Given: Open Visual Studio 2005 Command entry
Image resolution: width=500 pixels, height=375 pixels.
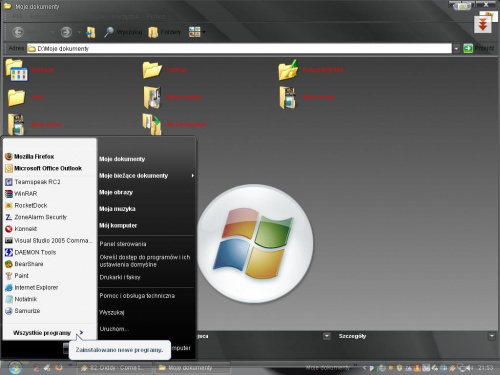Looking at the screenshot, I should [50, 240].
